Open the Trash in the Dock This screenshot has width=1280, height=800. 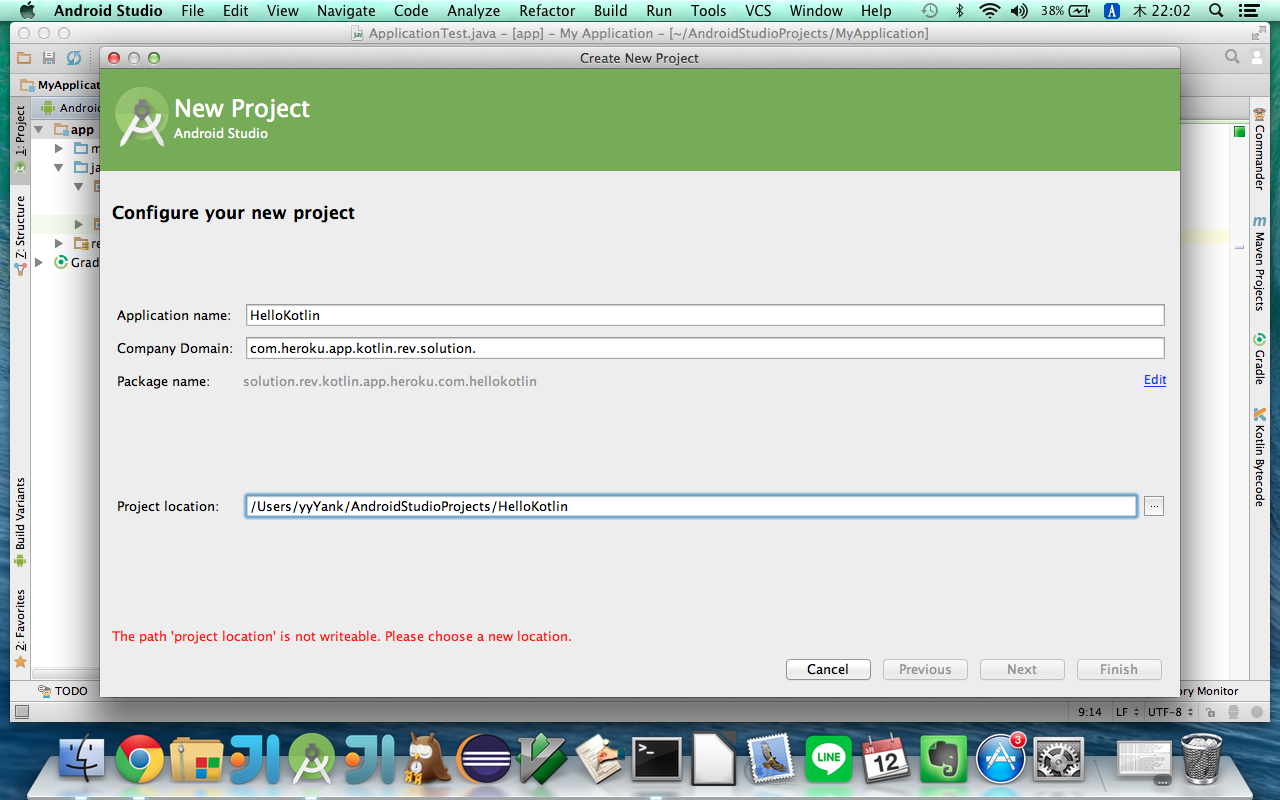pyautogui.click(x=1200, y=760)
